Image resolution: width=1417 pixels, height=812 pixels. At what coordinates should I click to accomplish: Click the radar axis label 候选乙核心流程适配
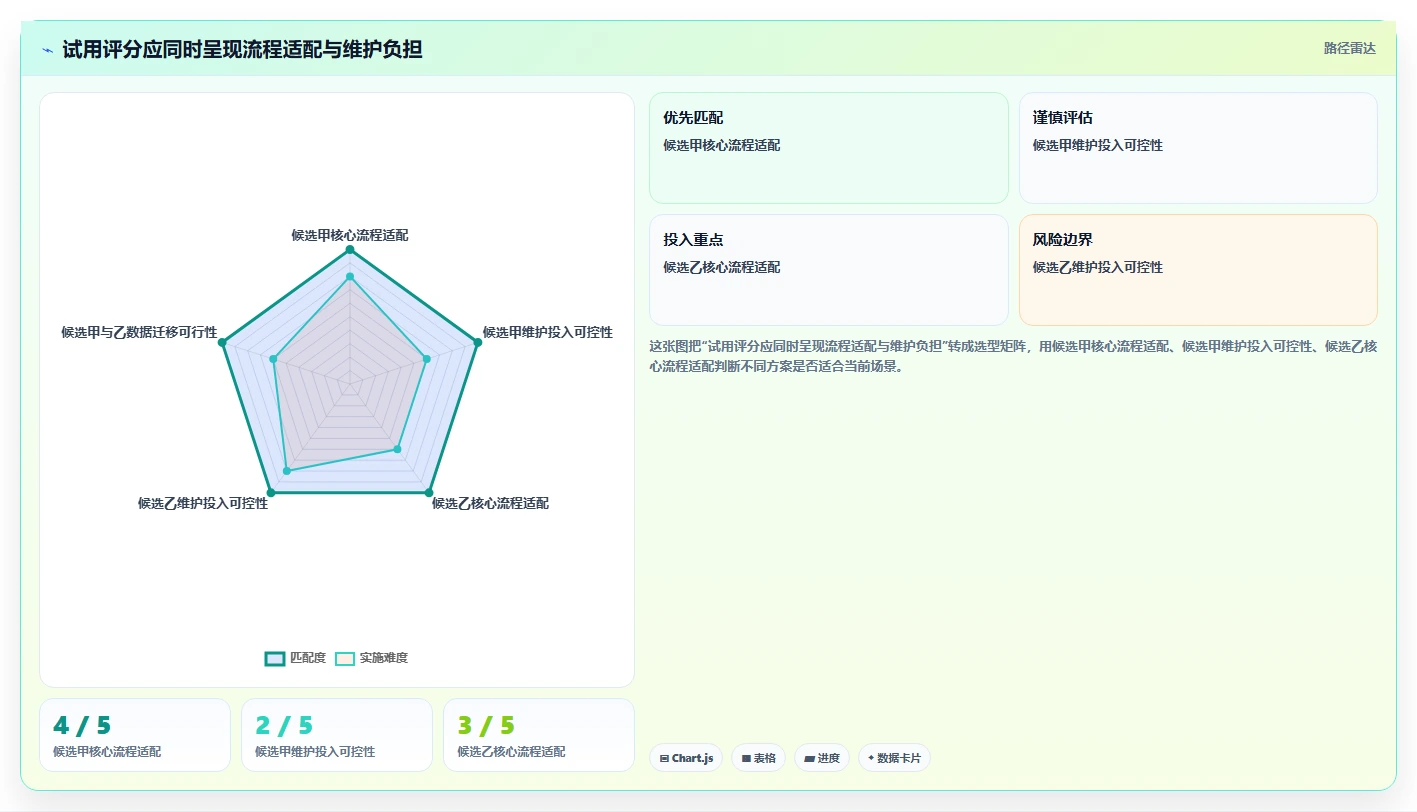click(490, 503)
